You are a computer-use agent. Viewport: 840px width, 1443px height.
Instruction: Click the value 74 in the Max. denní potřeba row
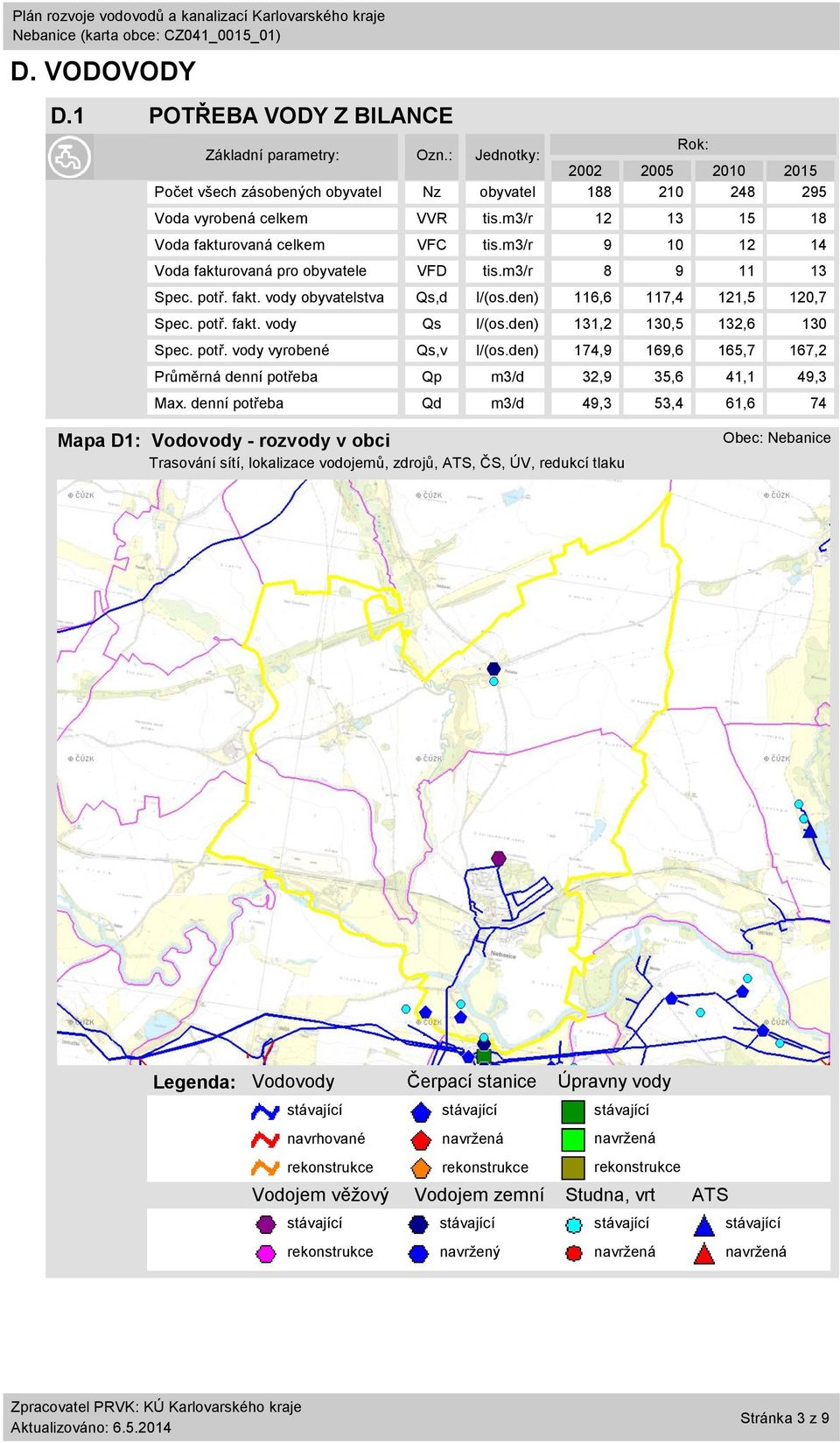818,403
